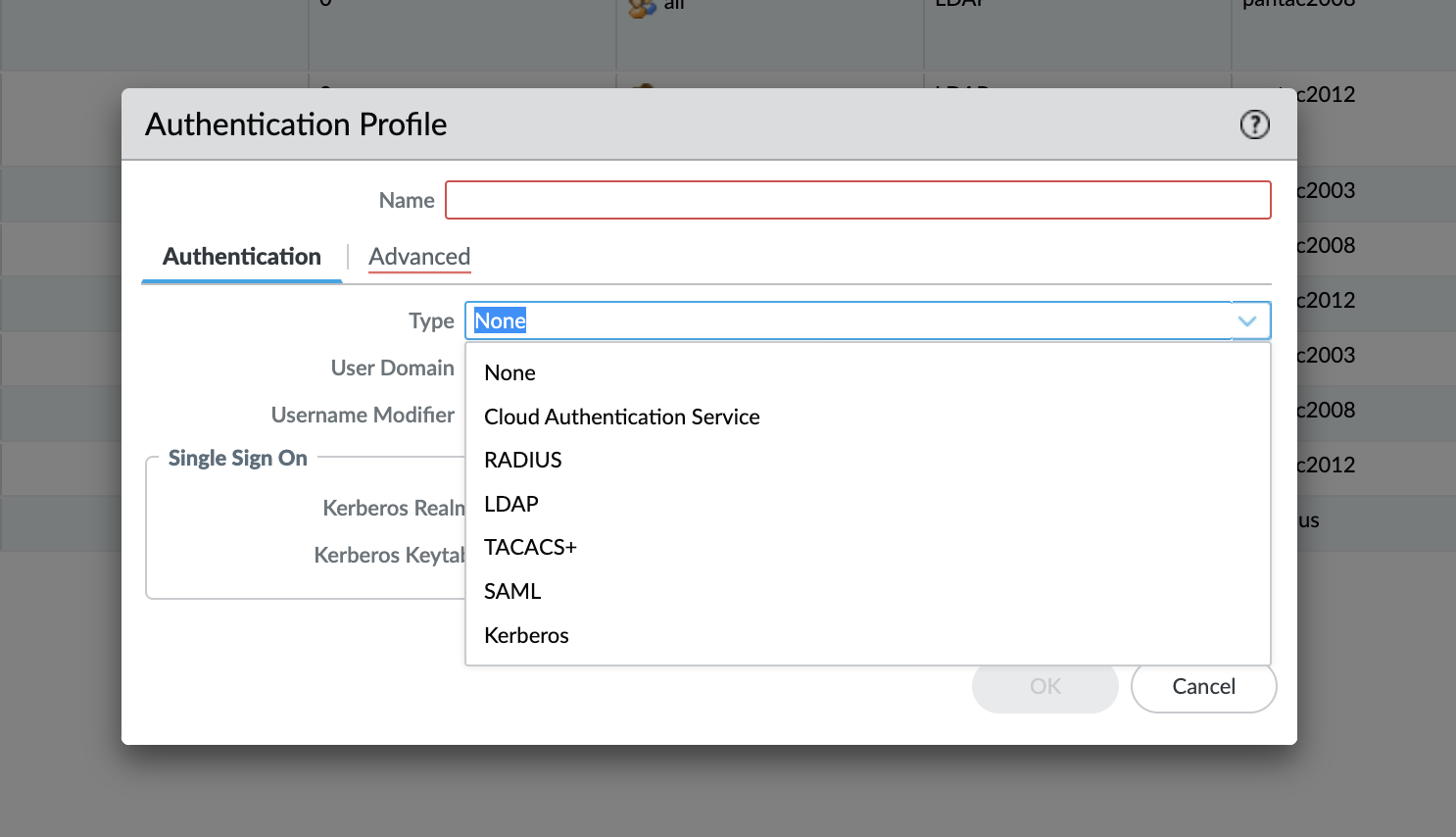The height and width of the screenshot is (837, 1456).
Task: Click the Type combo box text field
Action: click(848, 321)
